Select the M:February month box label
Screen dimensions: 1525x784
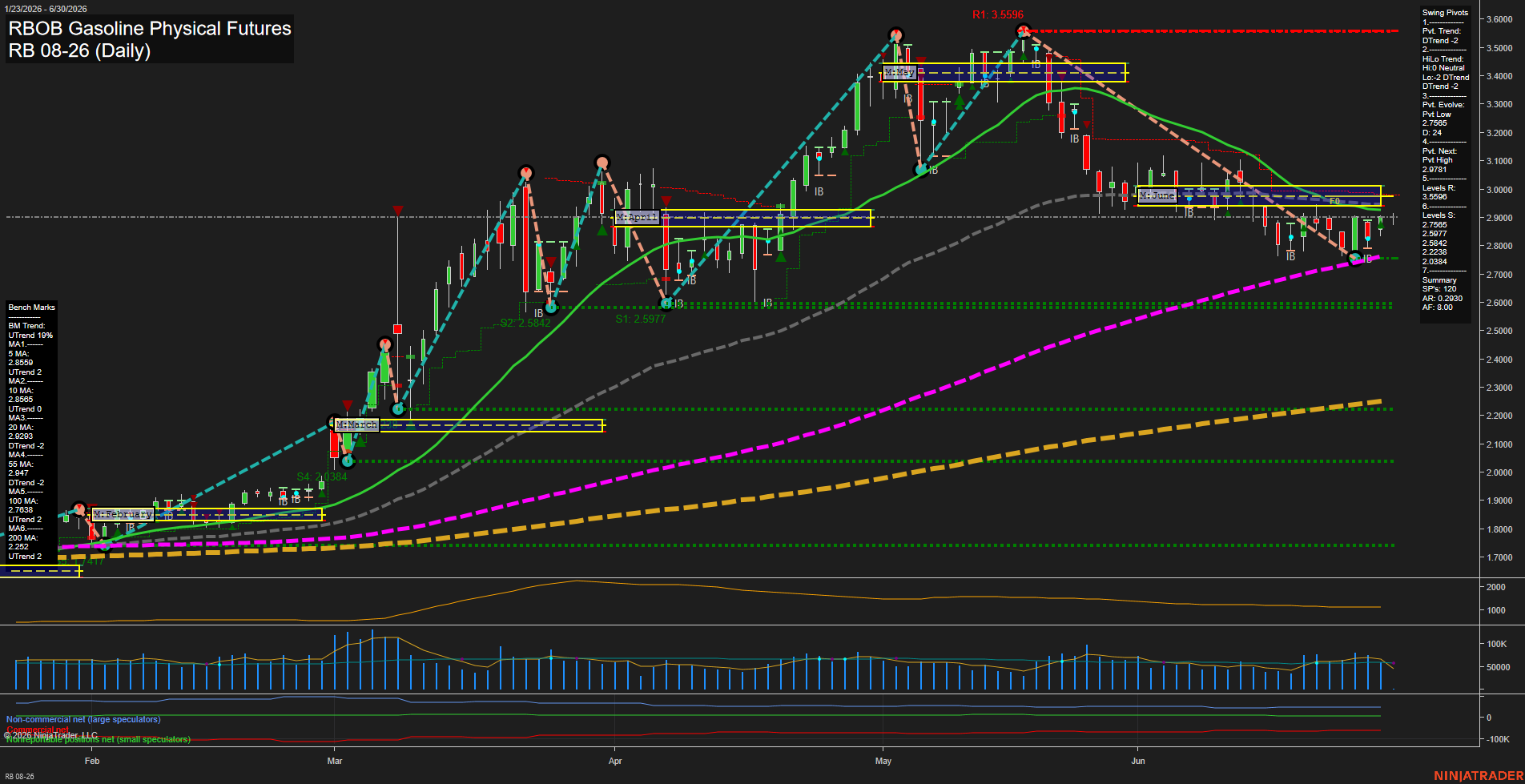[123, 514]
